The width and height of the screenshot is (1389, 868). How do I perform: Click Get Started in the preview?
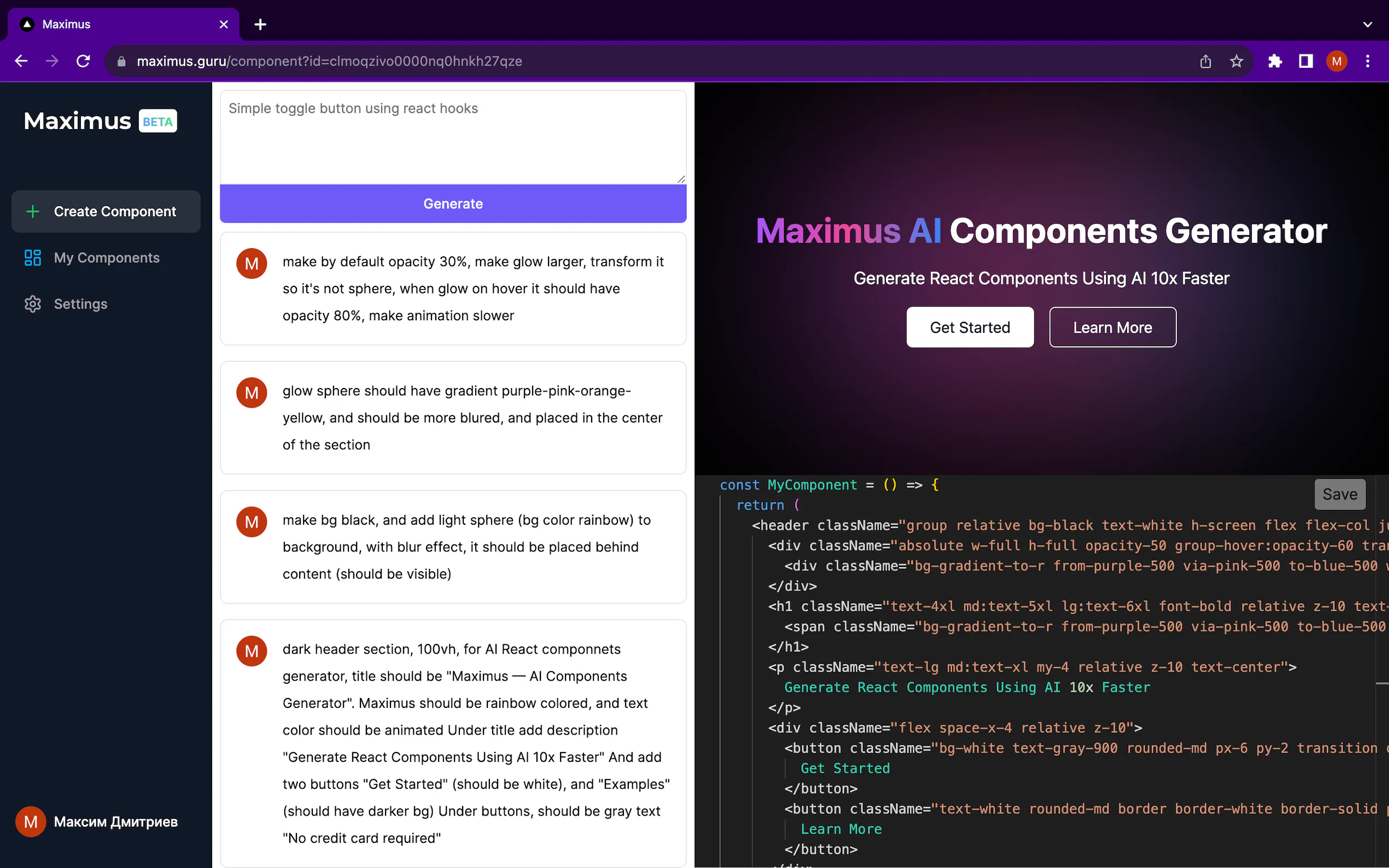969,327
